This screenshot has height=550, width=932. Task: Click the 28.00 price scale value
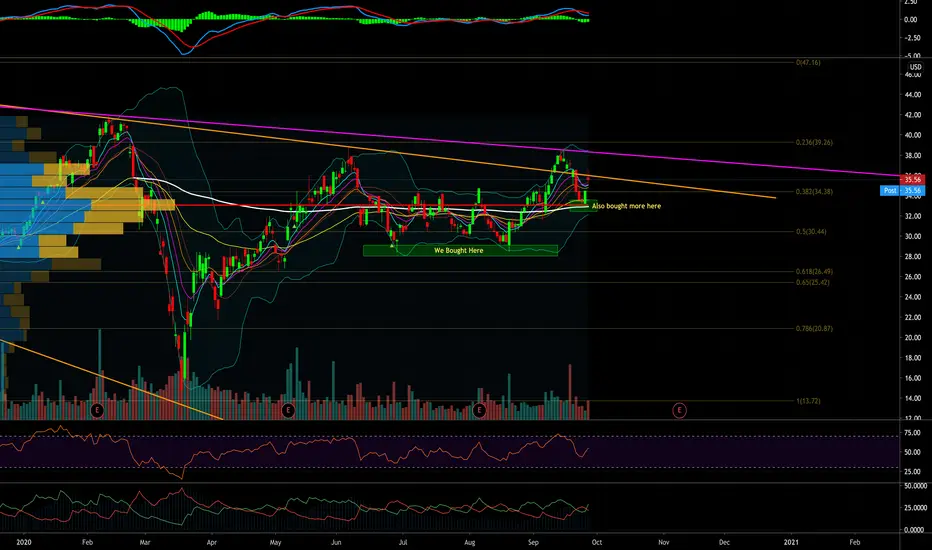click(913, 256)
